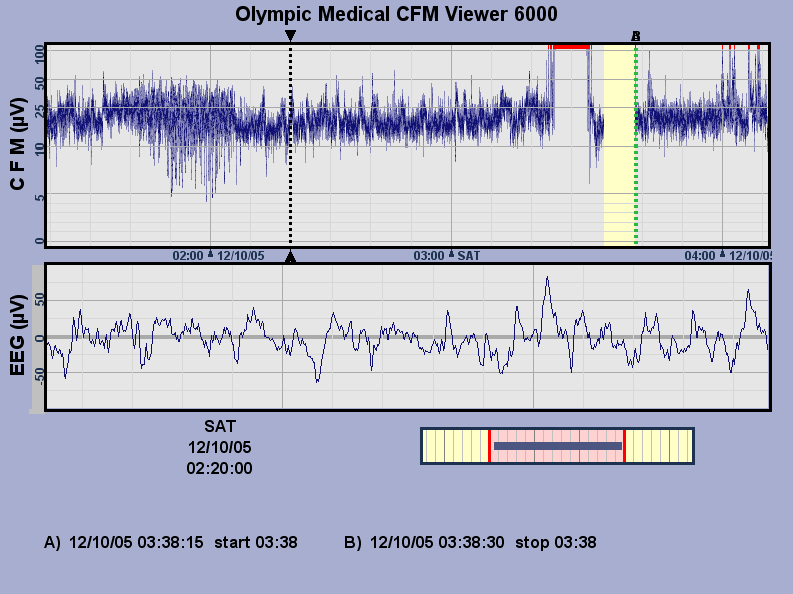Image resolution: width=793 pixels, height=594 pixels.
Task: Click the 04:00 12/10 time marker
Action: (727, 255)
